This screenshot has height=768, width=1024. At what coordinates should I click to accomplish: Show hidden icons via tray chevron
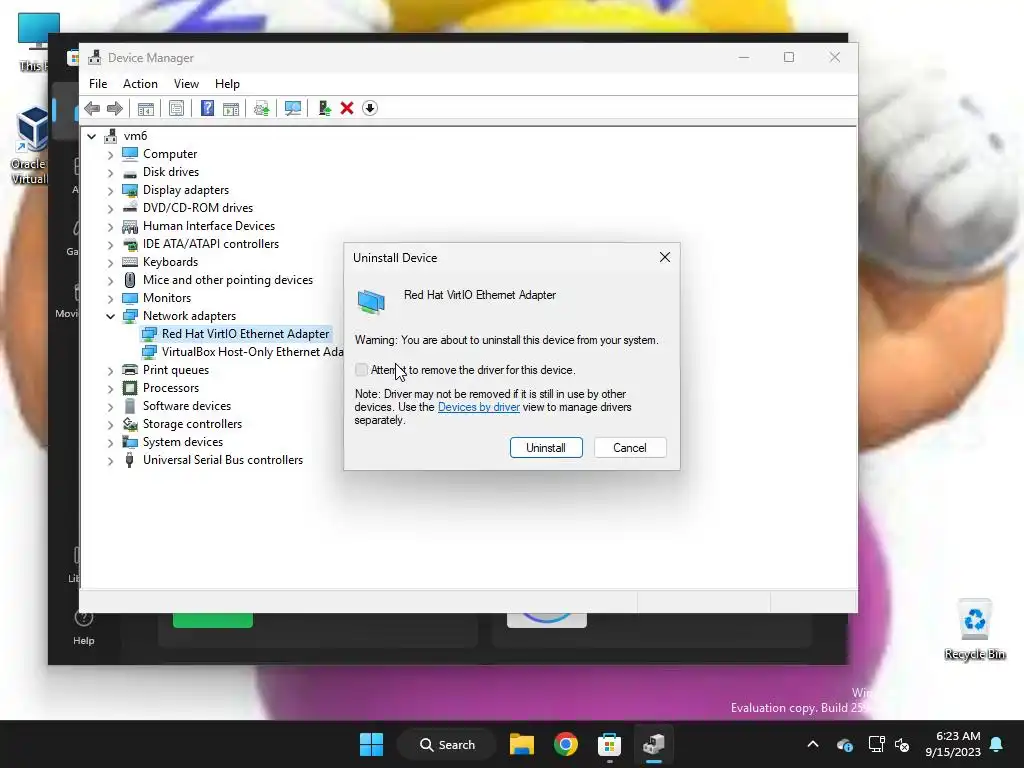click(812, 744)
